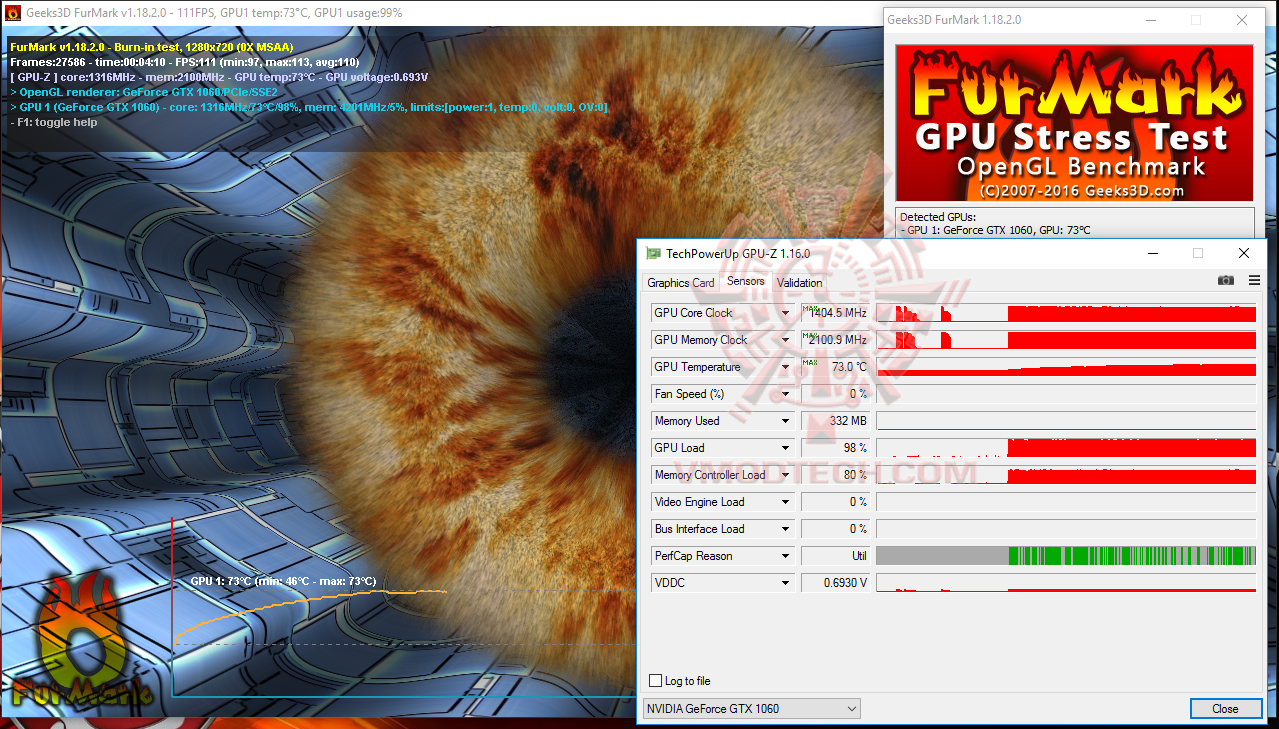Viewport: 1279px width, 729px height.
Task: Maximize the GPU-Z window
Action: [x=1198, y=254]
